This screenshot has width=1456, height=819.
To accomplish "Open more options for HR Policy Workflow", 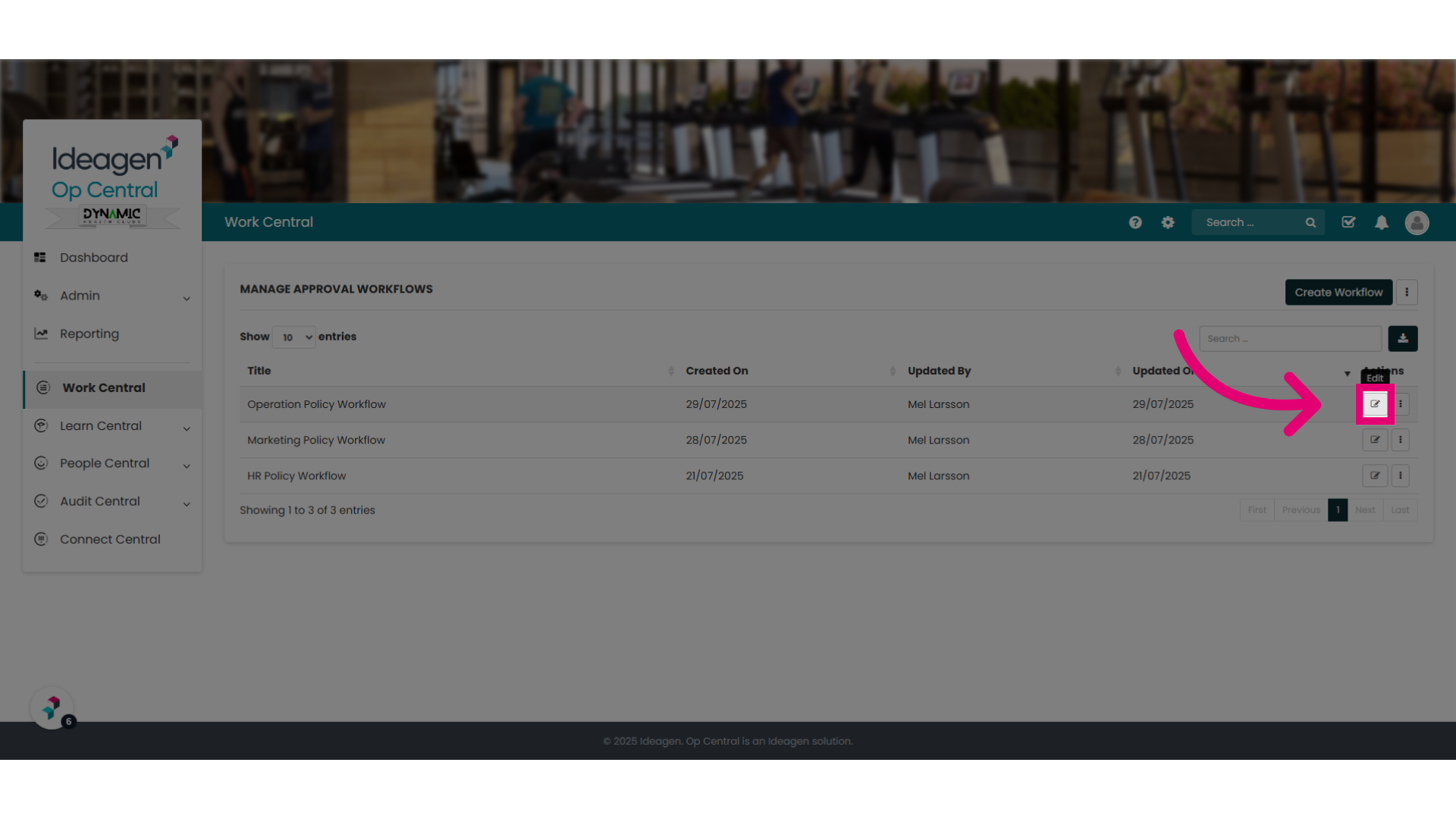I will pyautogui.click(x=1401, y=475).
